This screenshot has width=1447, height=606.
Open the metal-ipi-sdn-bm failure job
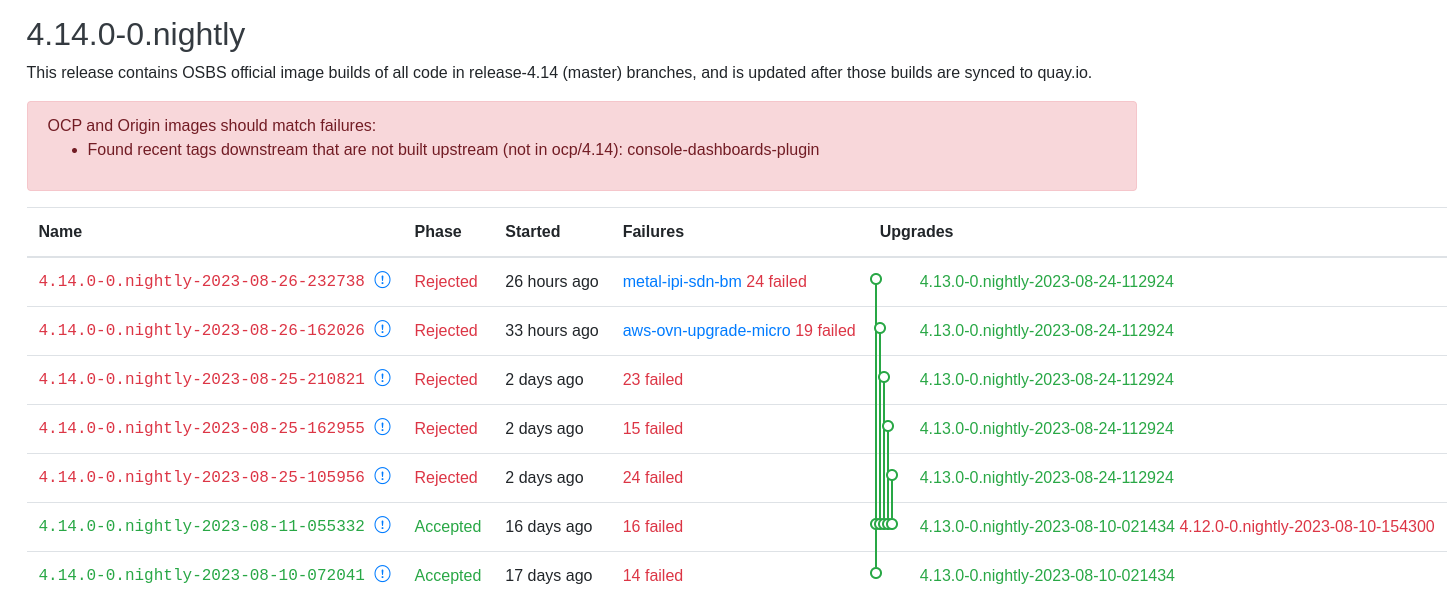[x=682, y=282]
